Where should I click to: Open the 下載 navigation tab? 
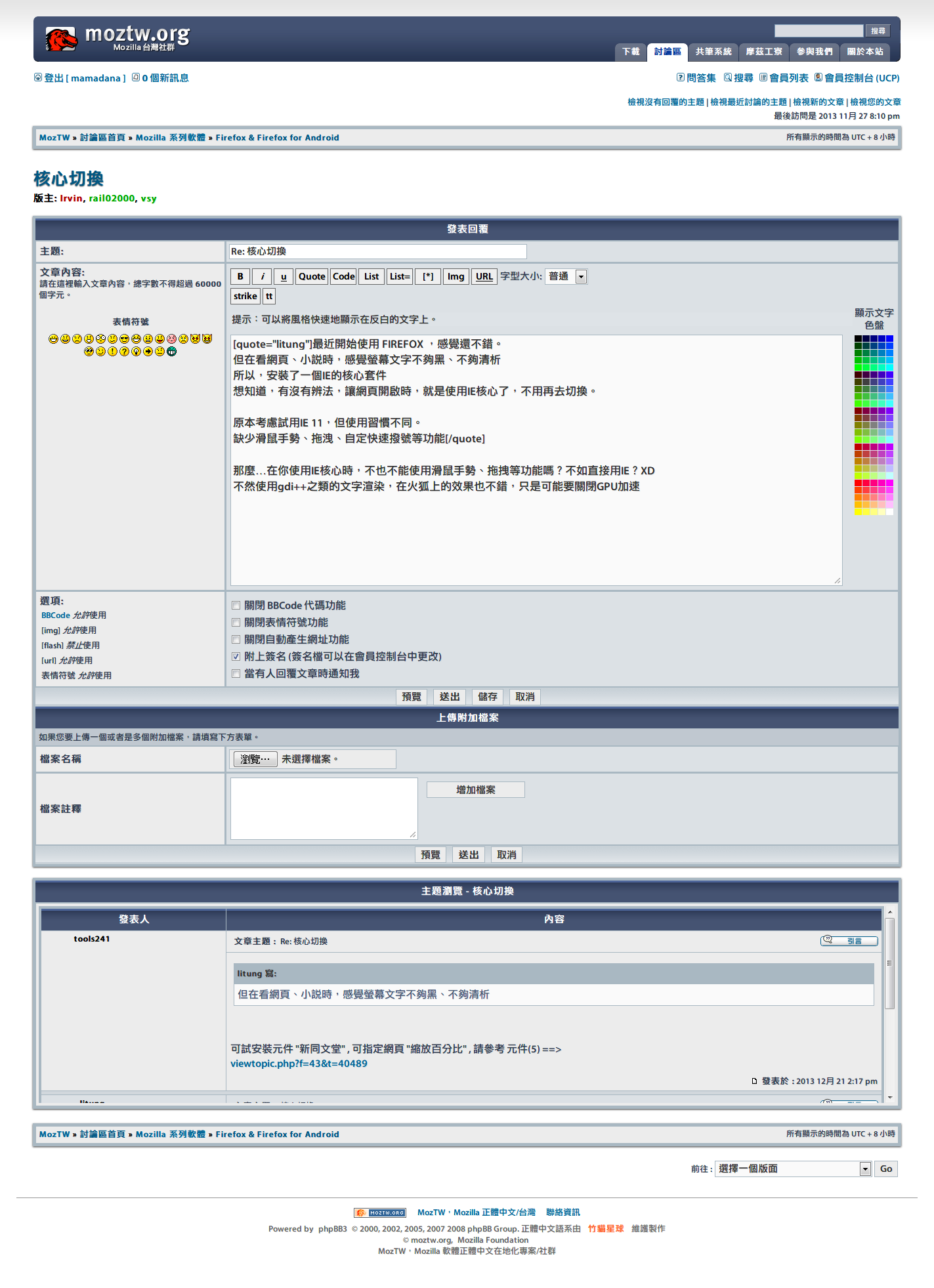click(x=631, y=52)
